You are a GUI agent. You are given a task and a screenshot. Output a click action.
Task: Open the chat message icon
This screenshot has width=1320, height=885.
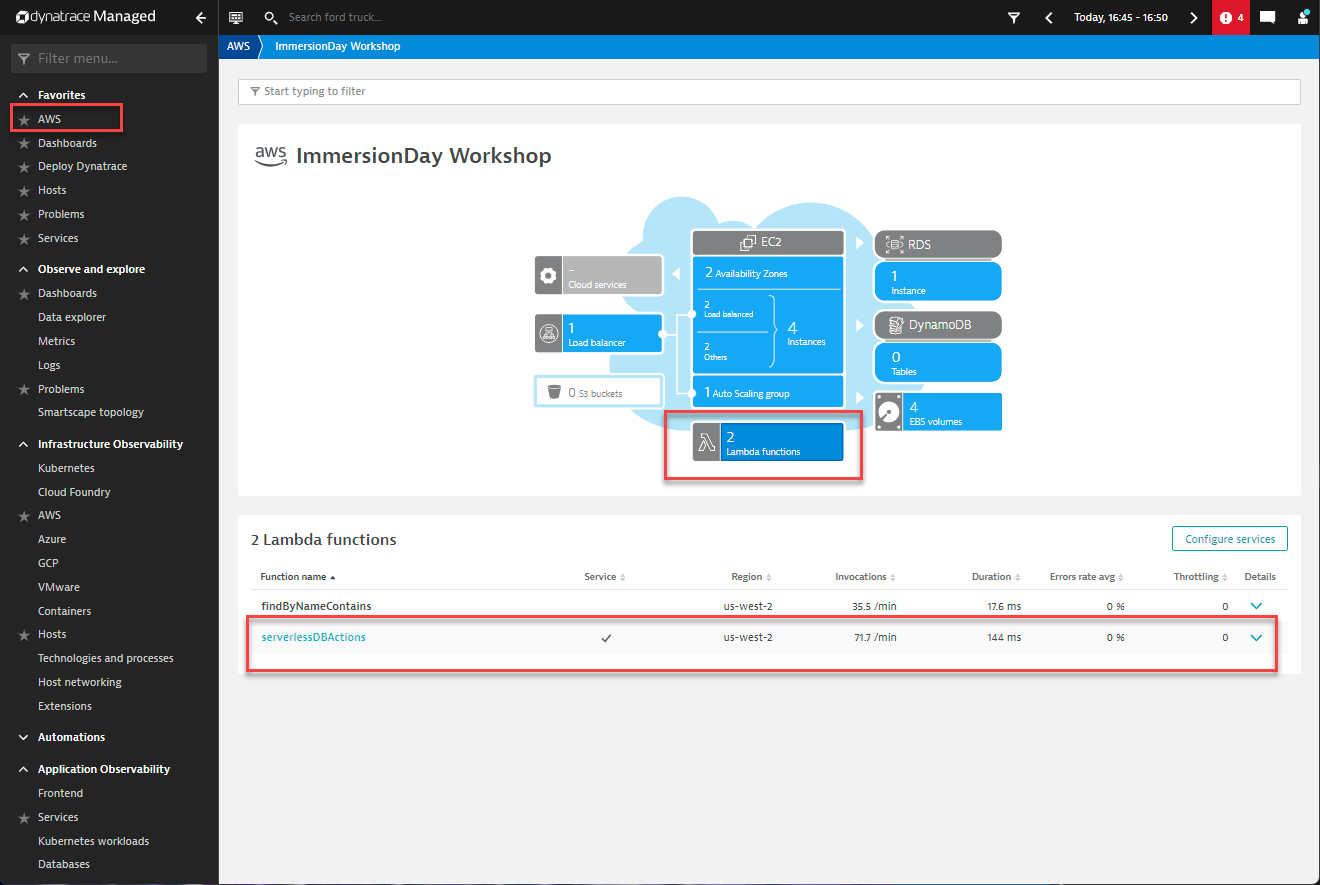pos(1267,17)
